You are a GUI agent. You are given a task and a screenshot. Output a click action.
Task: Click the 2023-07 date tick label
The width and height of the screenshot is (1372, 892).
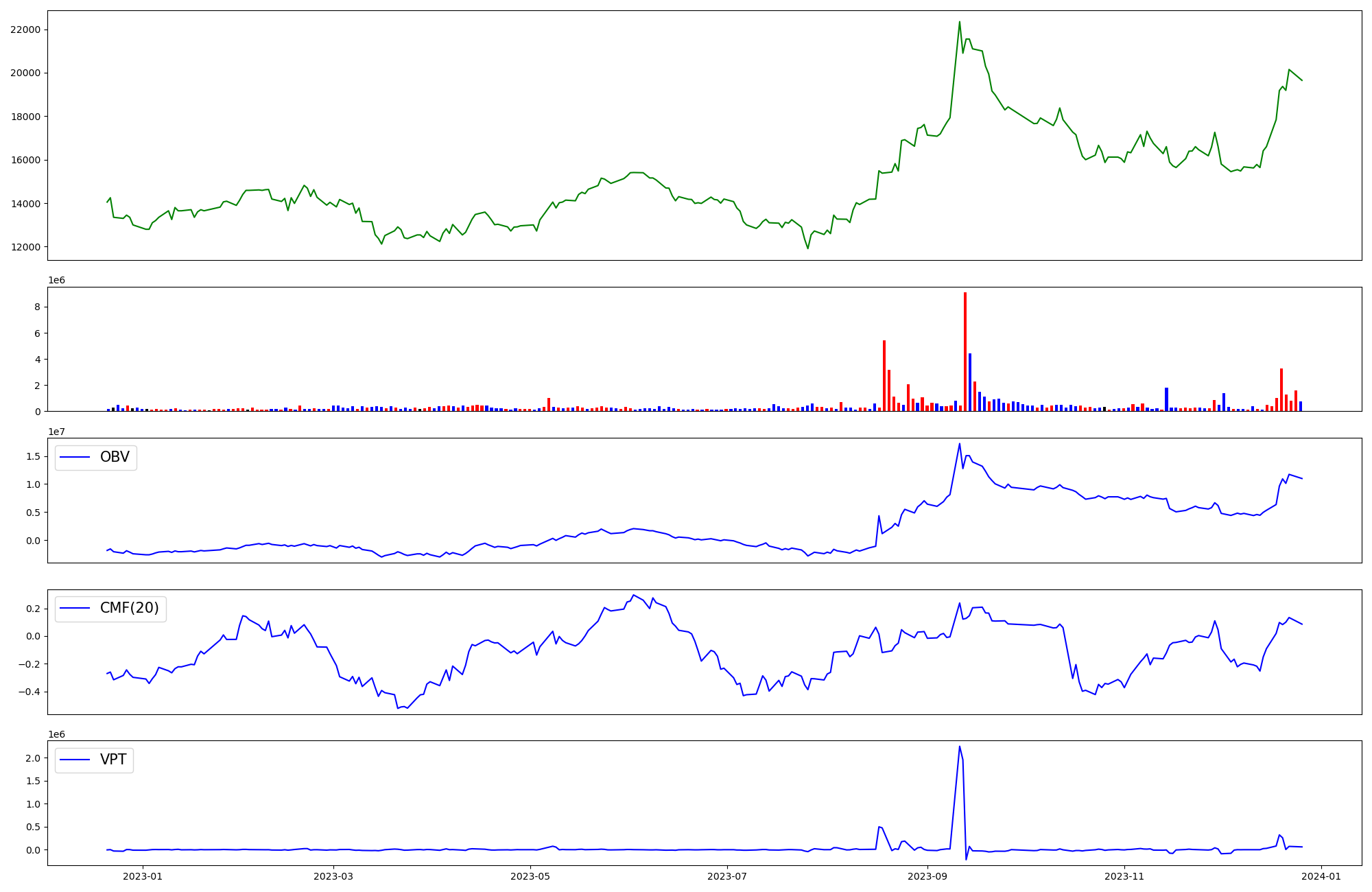pos(726,876)
